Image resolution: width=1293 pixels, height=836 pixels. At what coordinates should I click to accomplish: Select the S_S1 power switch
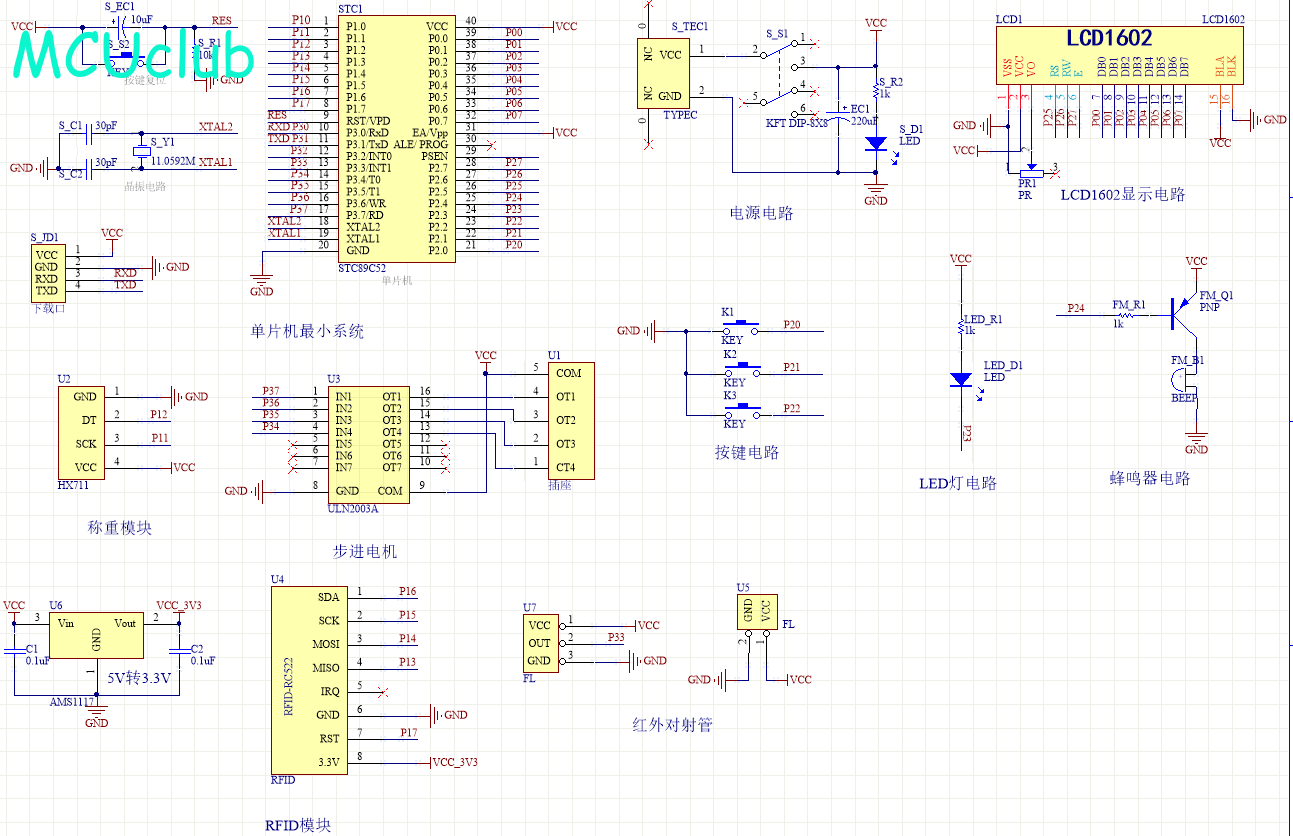click(x=781, y=72)
